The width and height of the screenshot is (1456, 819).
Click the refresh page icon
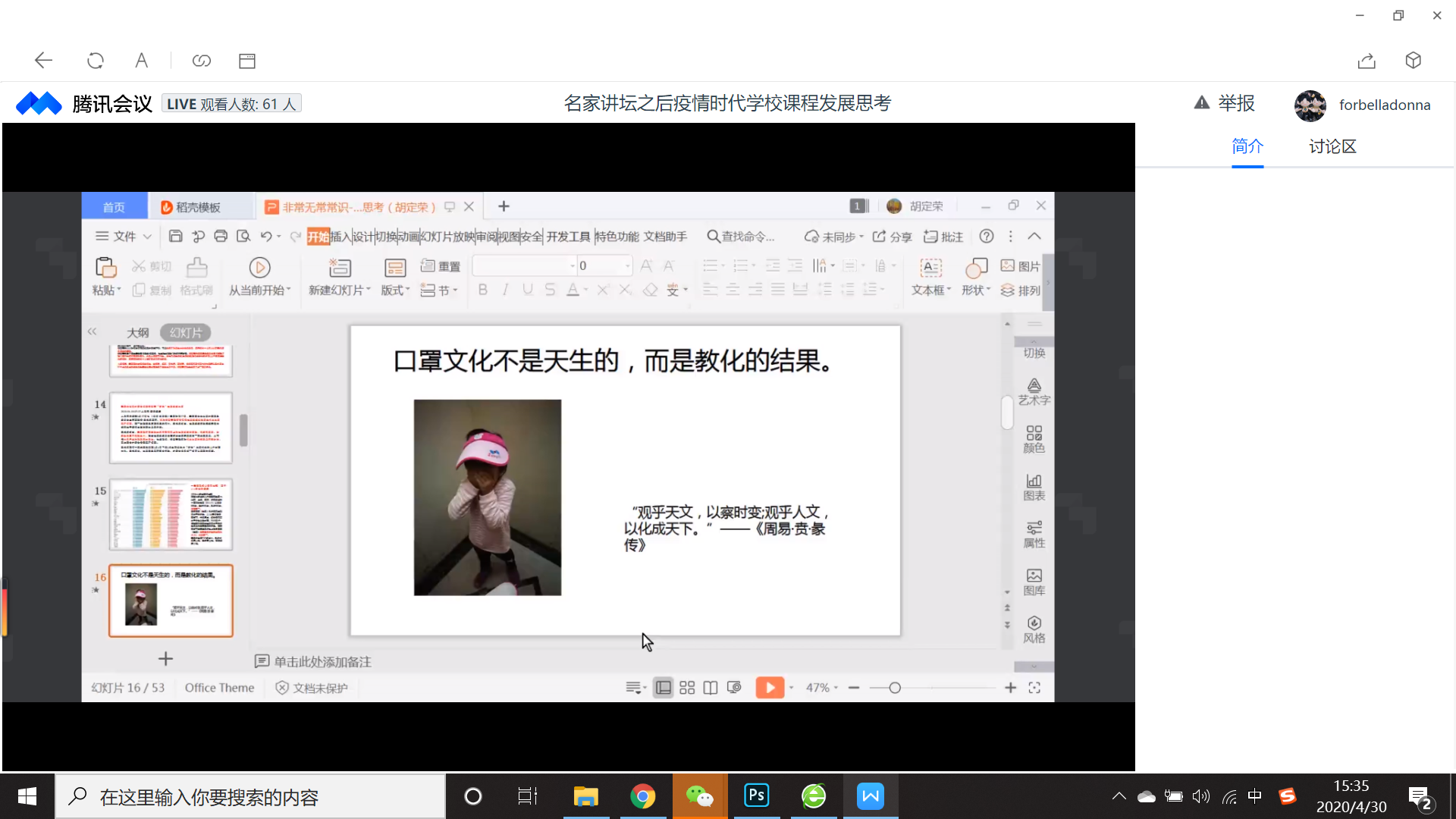click(x=95, y=61)
